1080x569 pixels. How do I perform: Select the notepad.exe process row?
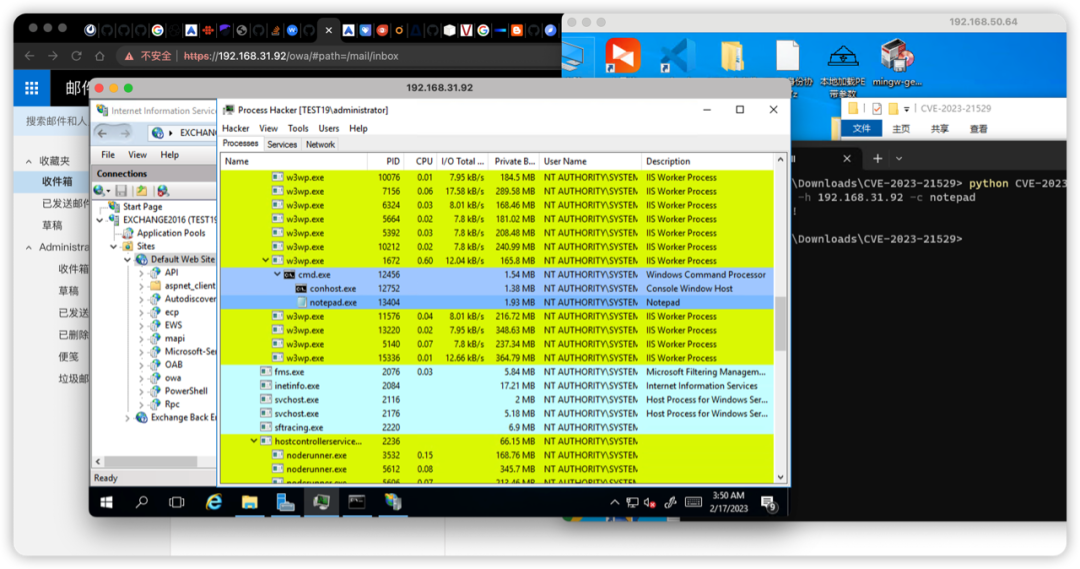497,302
